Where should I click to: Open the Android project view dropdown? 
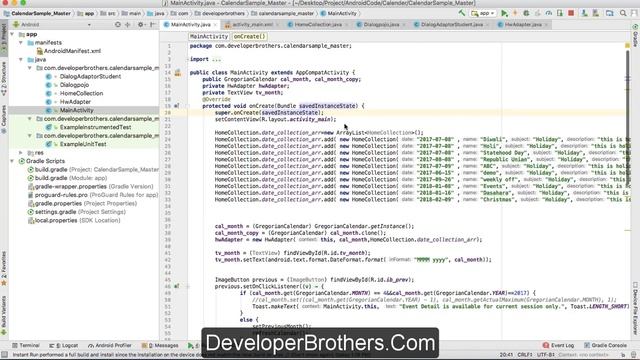[52, 24]
